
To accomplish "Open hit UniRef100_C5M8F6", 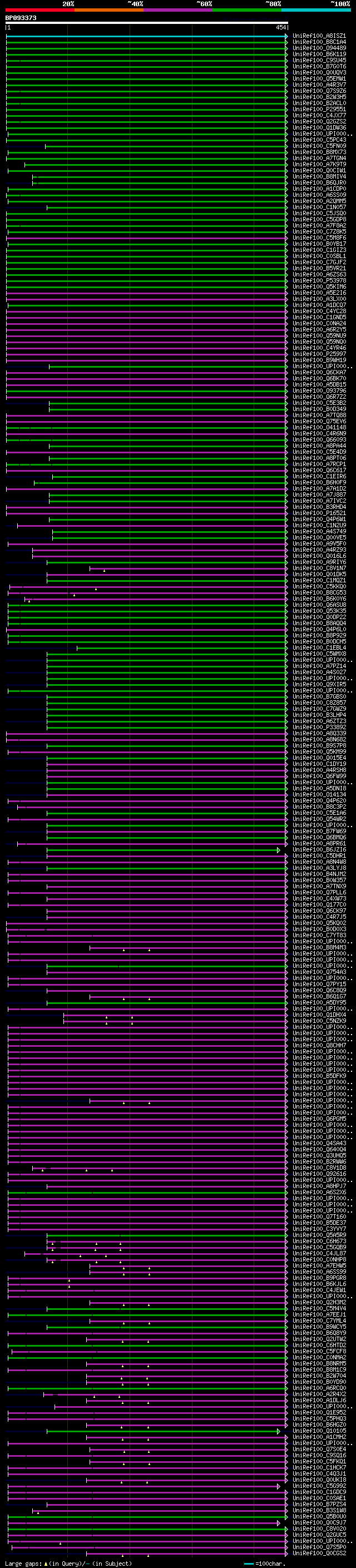I will (319, 238).
